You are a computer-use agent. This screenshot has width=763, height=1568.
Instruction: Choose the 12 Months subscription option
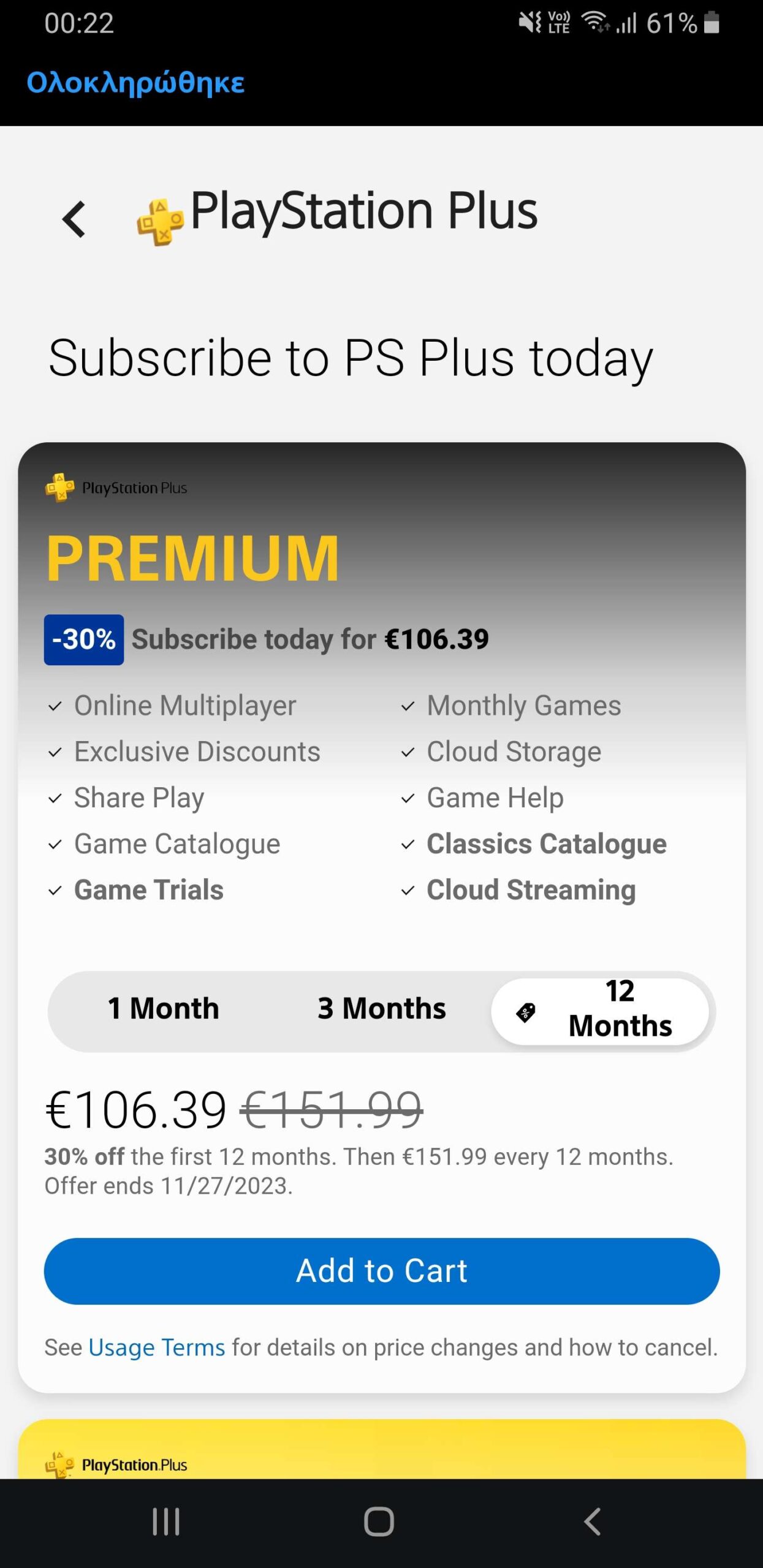click(601, 1011)
